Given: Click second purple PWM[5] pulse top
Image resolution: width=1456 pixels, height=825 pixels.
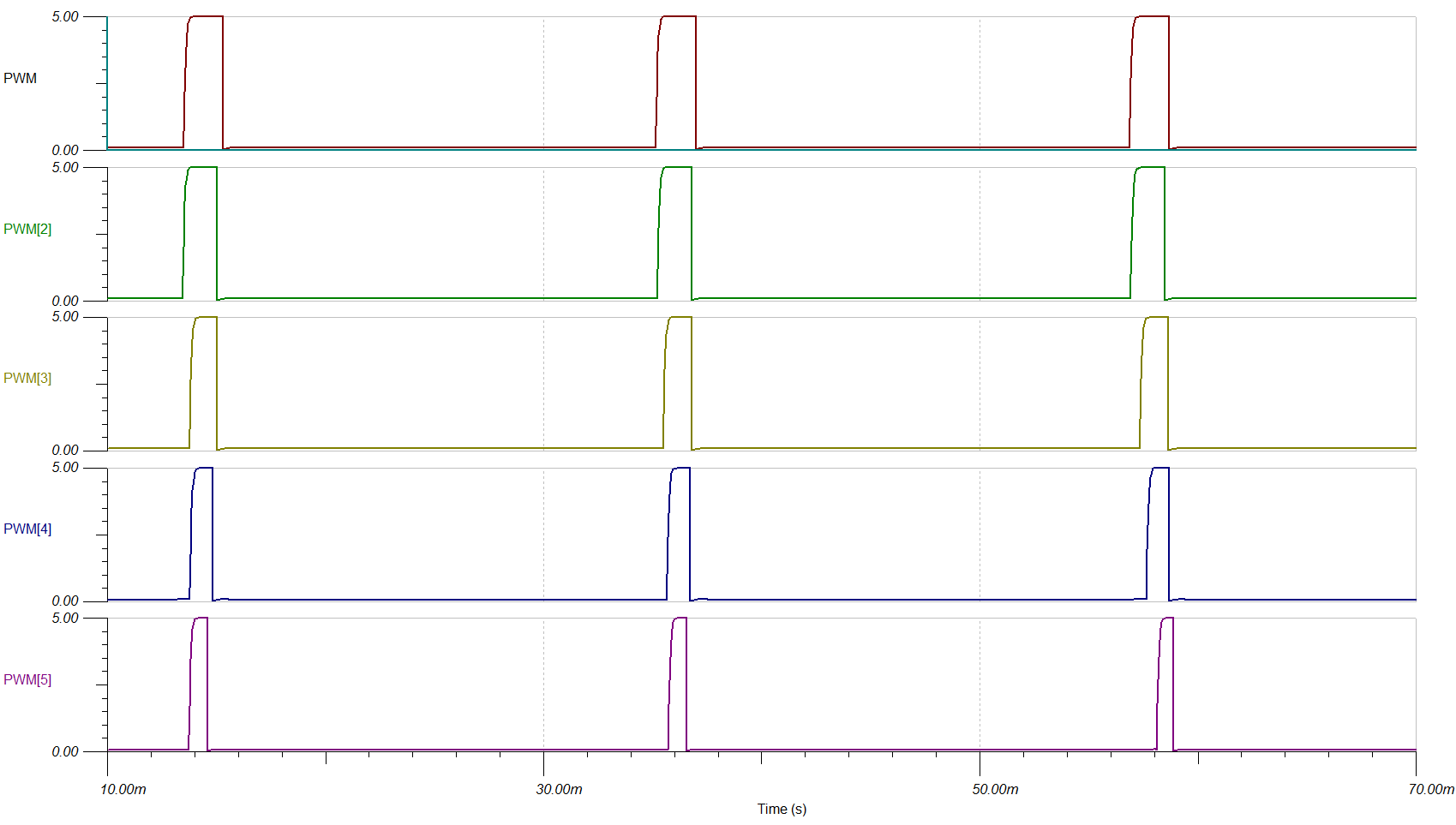Looking at the screenshot, I should (680, 618).
